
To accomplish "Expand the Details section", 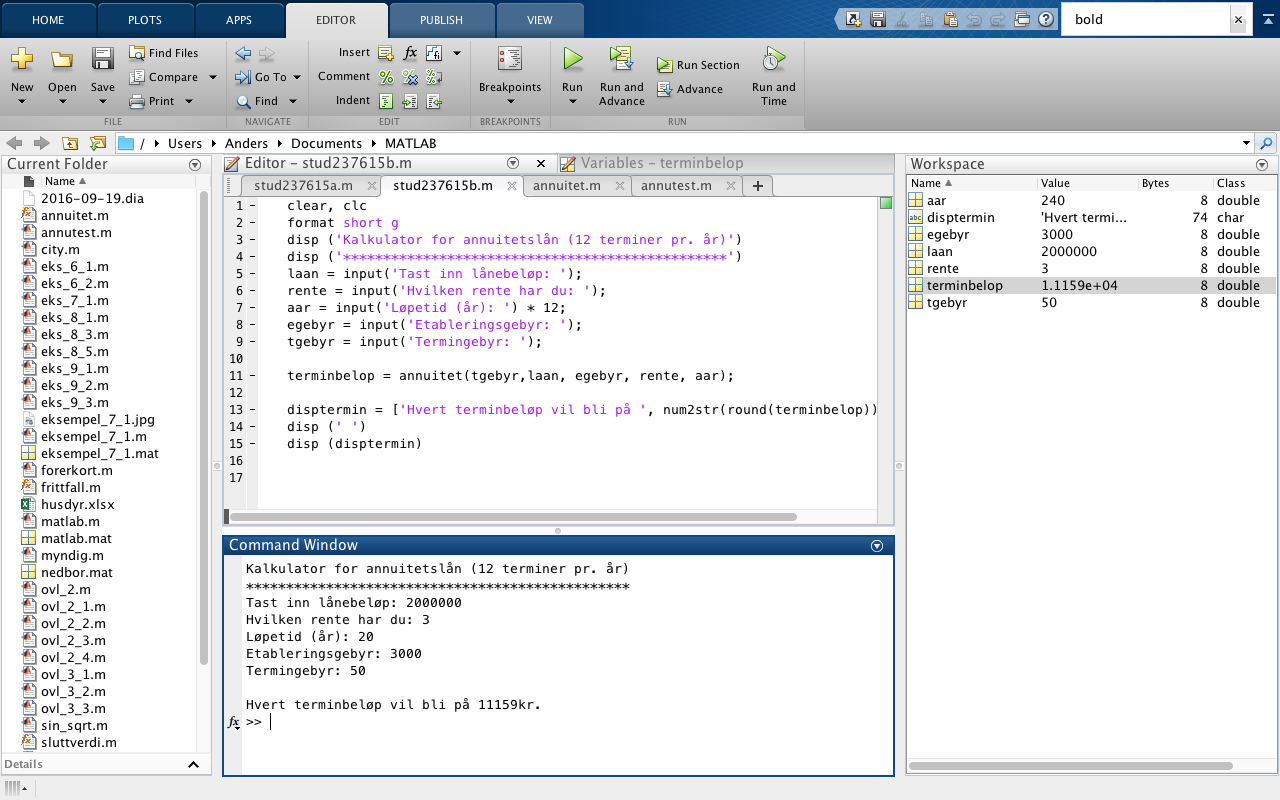I will tap(193, 764).
